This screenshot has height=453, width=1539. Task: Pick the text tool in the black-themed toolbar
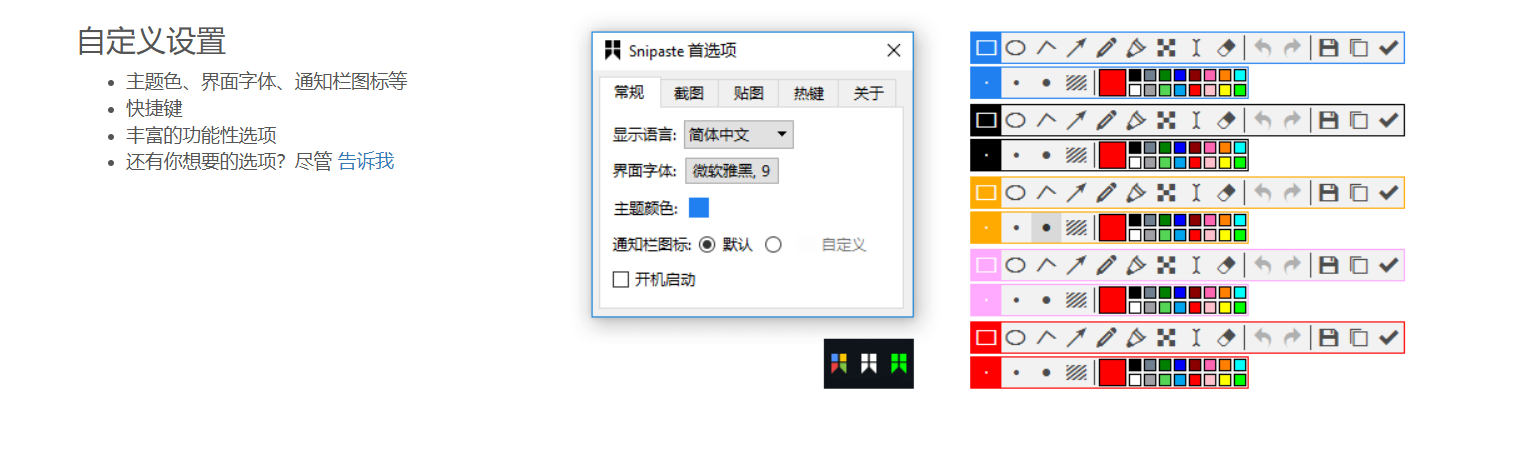point(1196,120)
